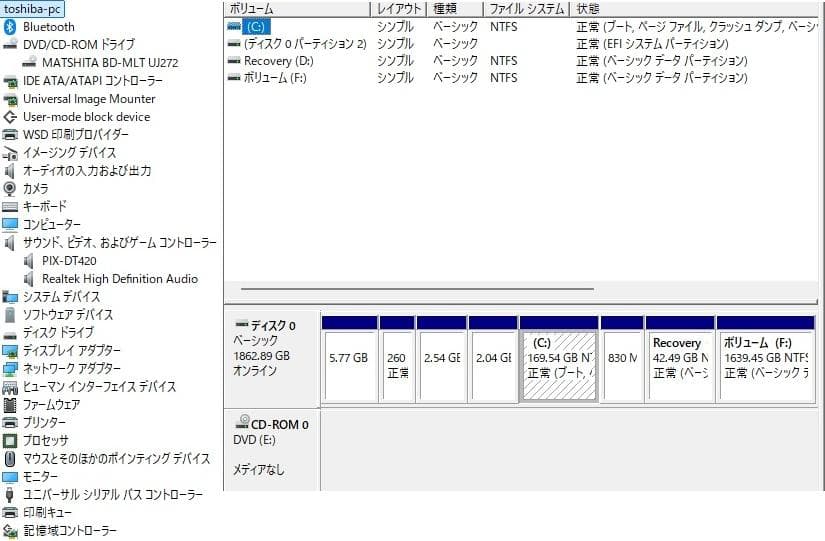Screen dimensions: 825x541
Task: Click the モニター display icon
Action: pos(9,477)
